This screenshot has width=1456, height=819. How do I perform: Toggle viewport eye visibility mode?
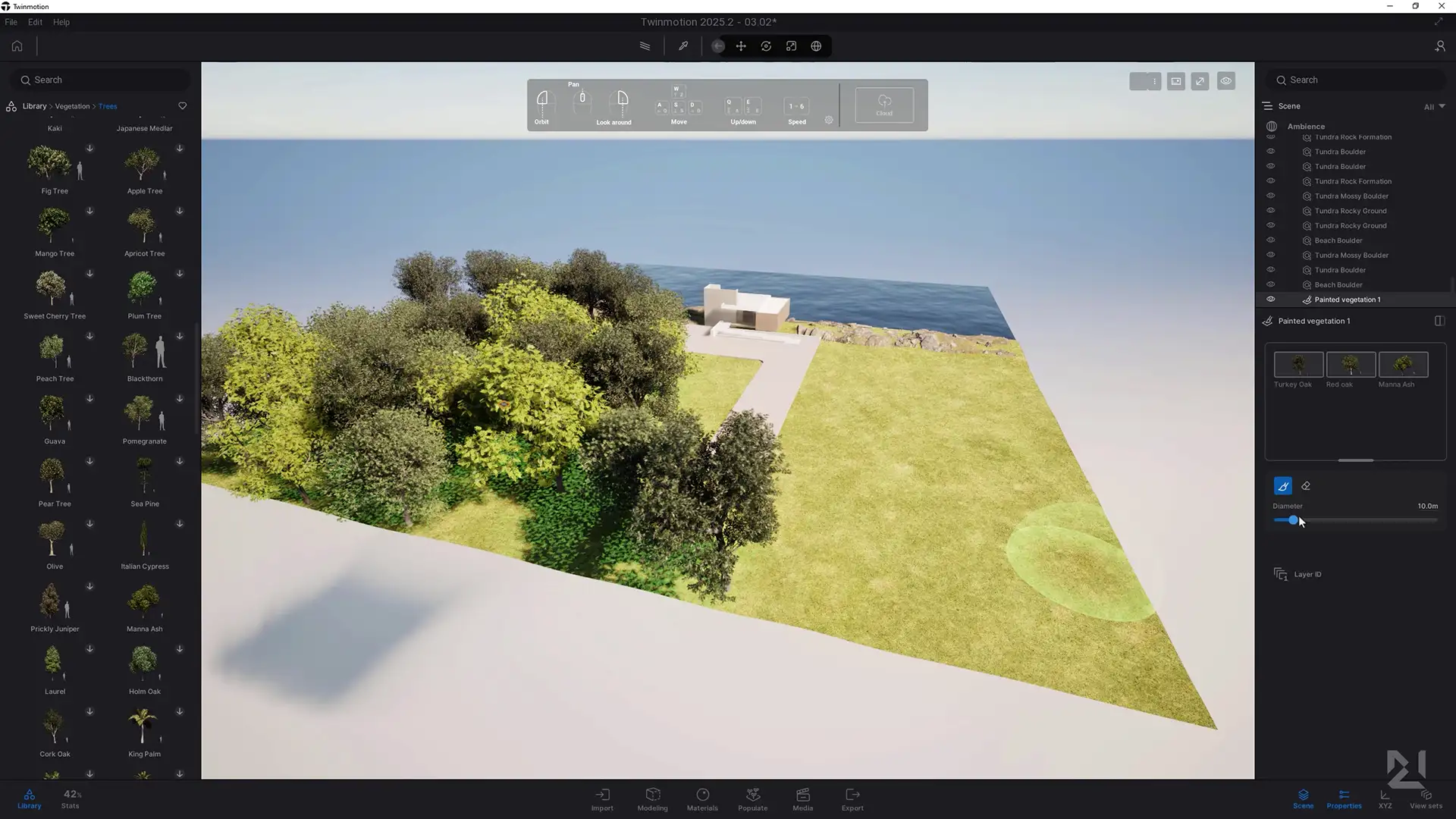tap(1225, 81)
